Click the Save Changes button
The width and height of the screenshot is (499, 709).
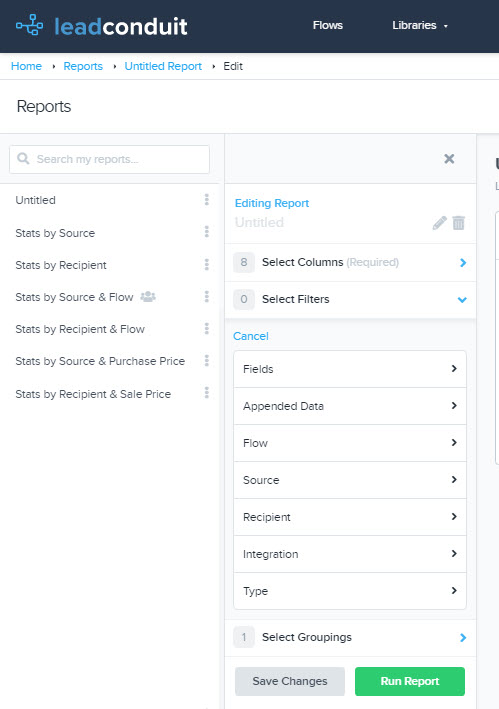coord(290,681)
